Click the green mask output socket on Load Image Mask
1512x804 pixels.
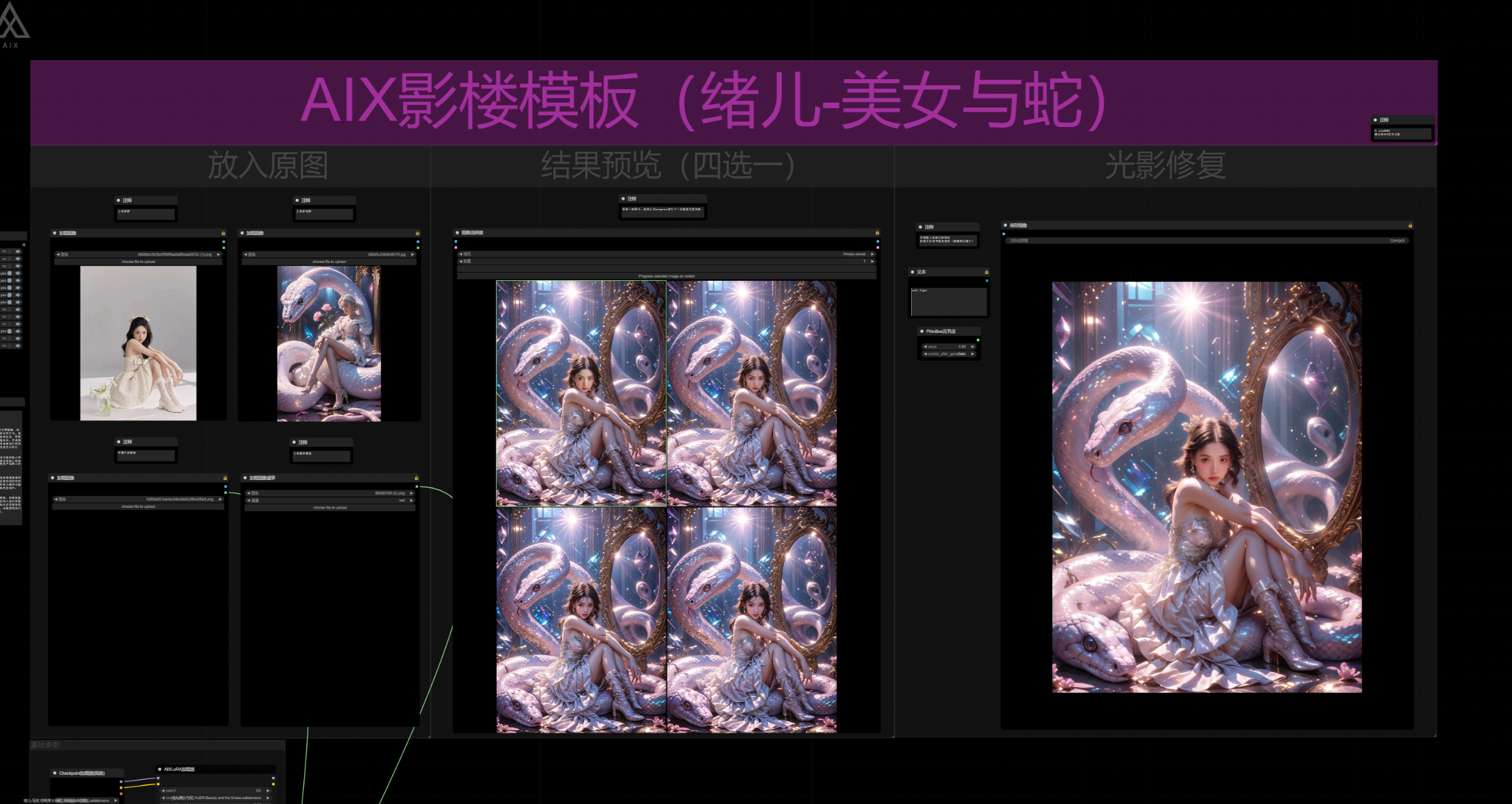(417, 487)
